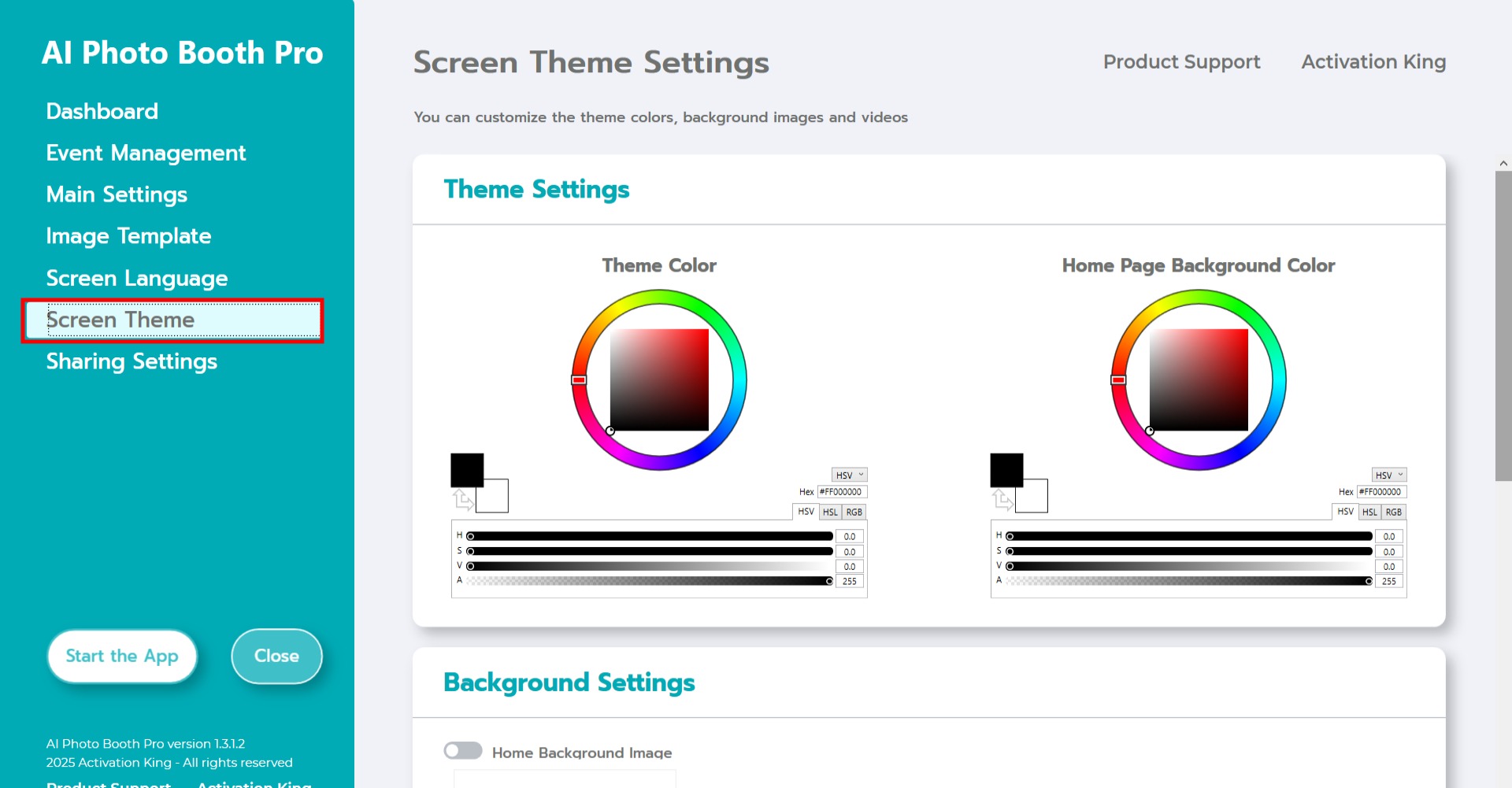Click the Theme Color Hex input field
Viewport: 1512px width, 788px height.
click(x=841, y=492)
